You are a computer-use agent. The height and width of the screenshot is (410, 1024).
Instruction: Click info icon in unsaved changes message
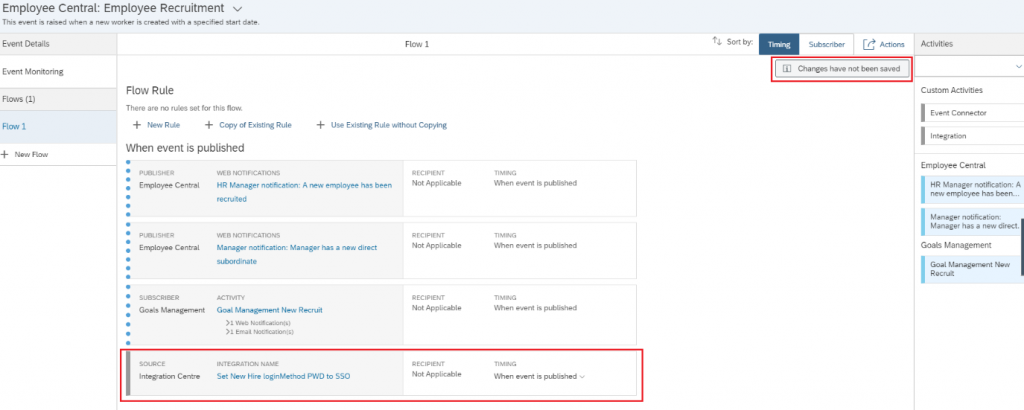[787, 68]
